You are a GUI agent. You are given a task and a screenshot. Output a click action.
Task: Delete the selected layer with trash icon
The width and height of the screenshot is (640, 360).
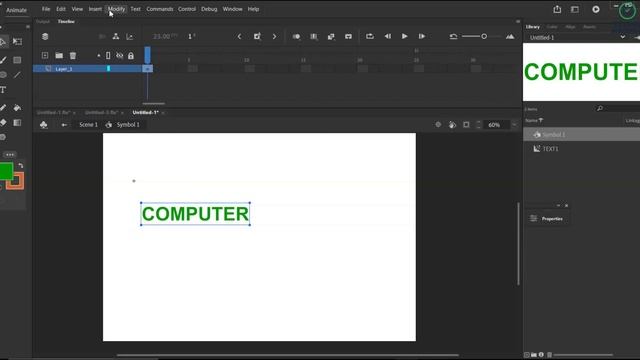click(x=73, y=56)
